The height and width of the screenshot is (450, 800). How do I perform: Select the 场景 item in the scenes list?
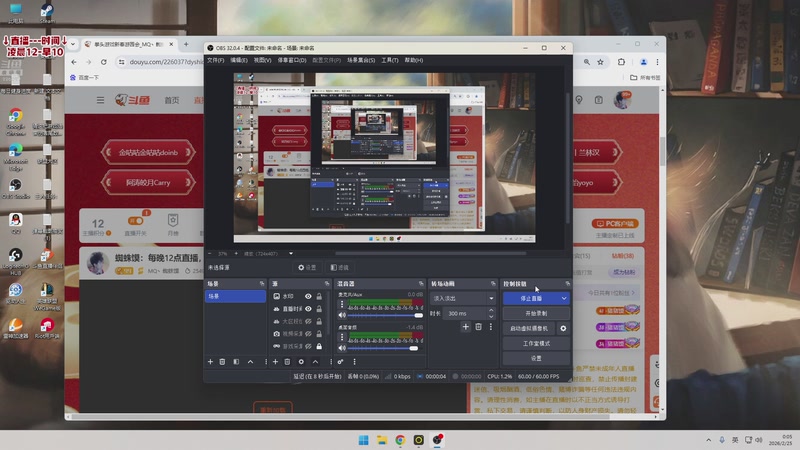click(x=235, y=296)
